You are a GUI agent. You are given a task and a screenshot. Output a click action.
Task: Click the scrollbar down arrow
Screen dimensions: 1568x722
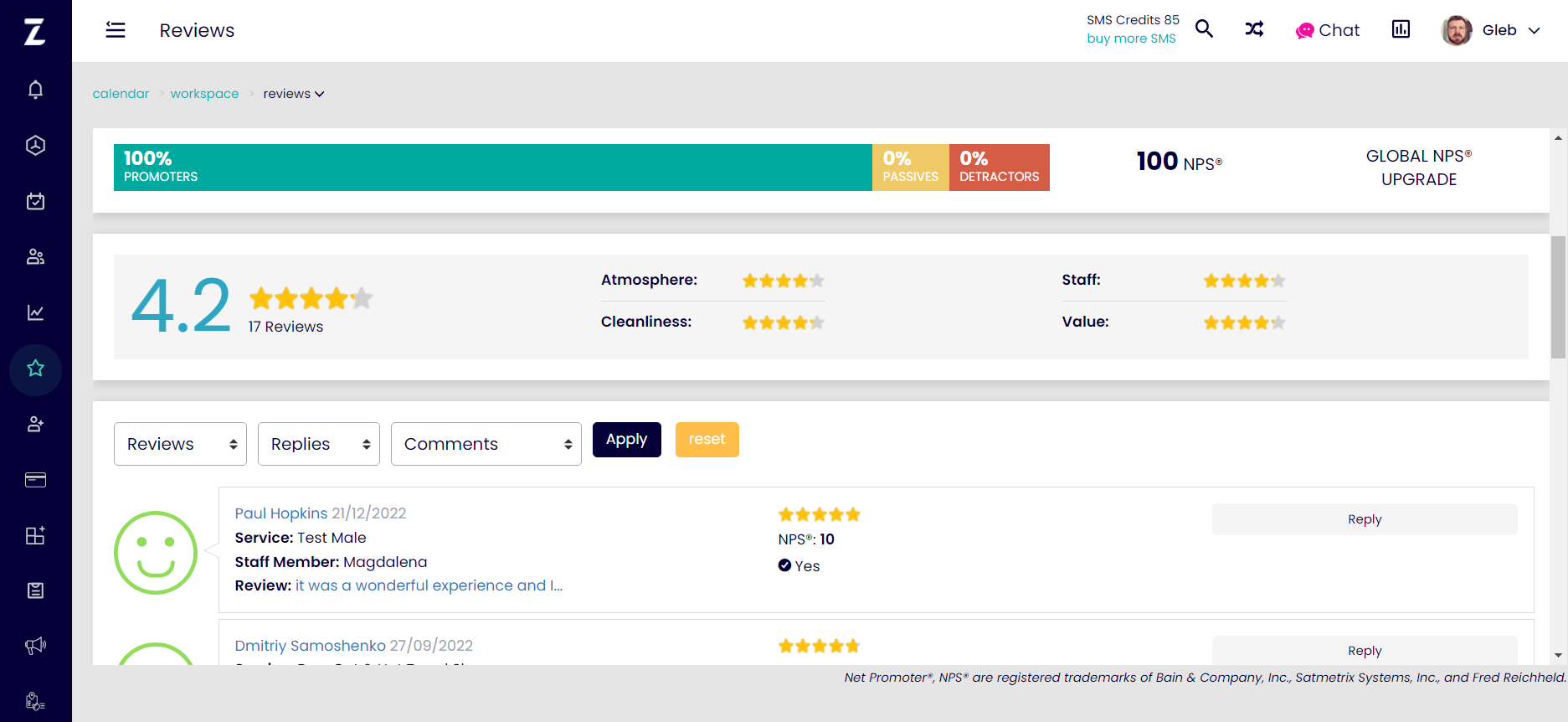tap(1558, 655)
